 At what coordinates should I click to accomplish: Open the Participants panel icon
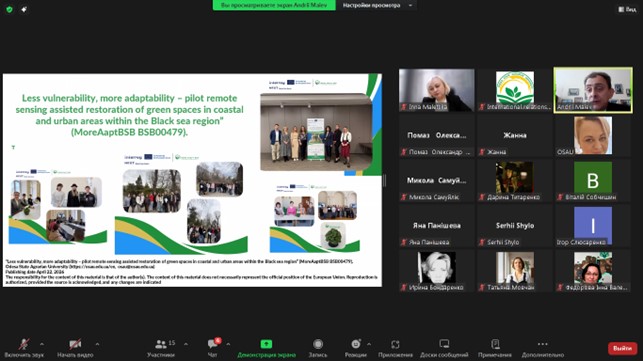pyautogui.click(x=161, y=344)
